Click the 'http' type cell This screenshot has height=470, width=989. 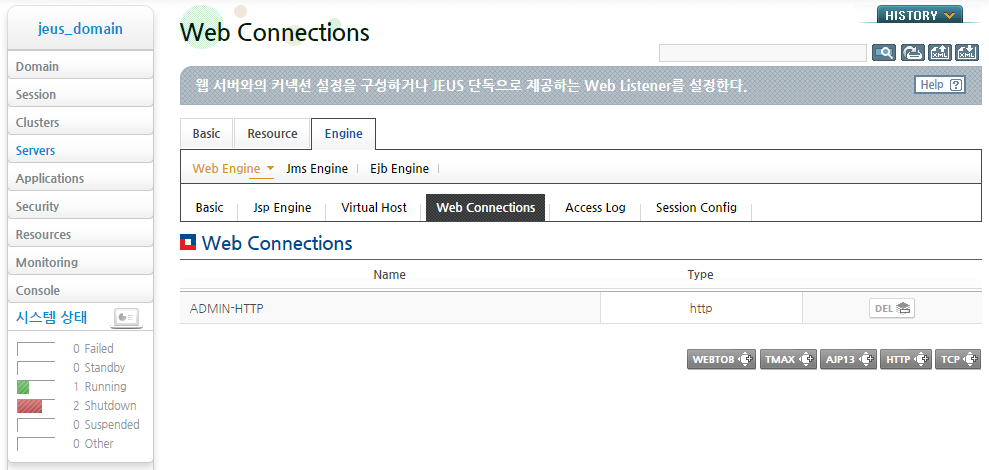click(x=701, y=308)
